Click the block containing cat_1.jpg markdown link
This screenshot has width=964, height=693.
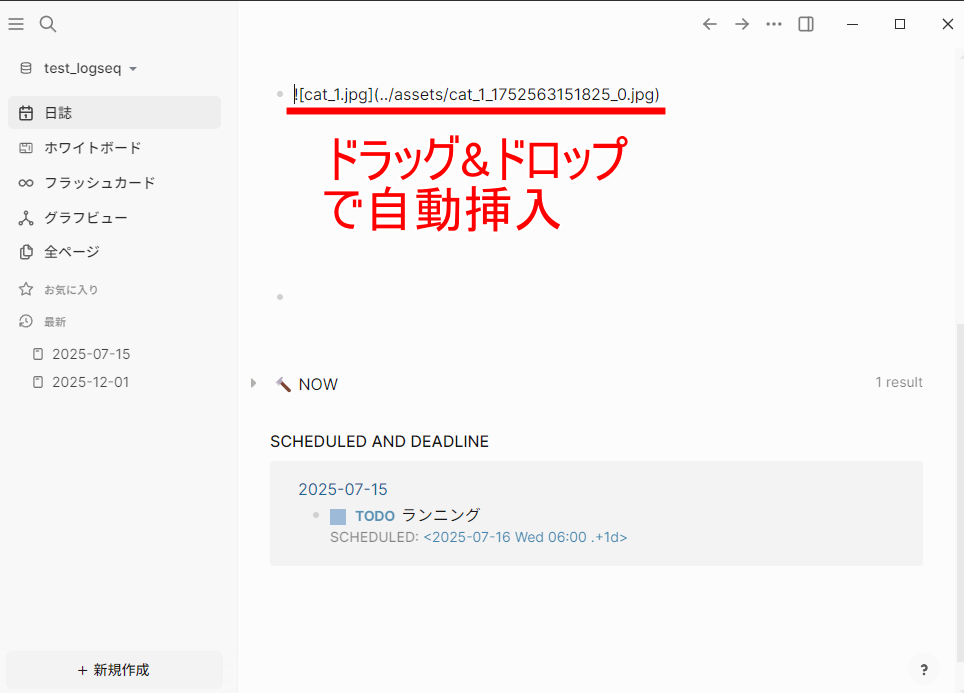477,94
